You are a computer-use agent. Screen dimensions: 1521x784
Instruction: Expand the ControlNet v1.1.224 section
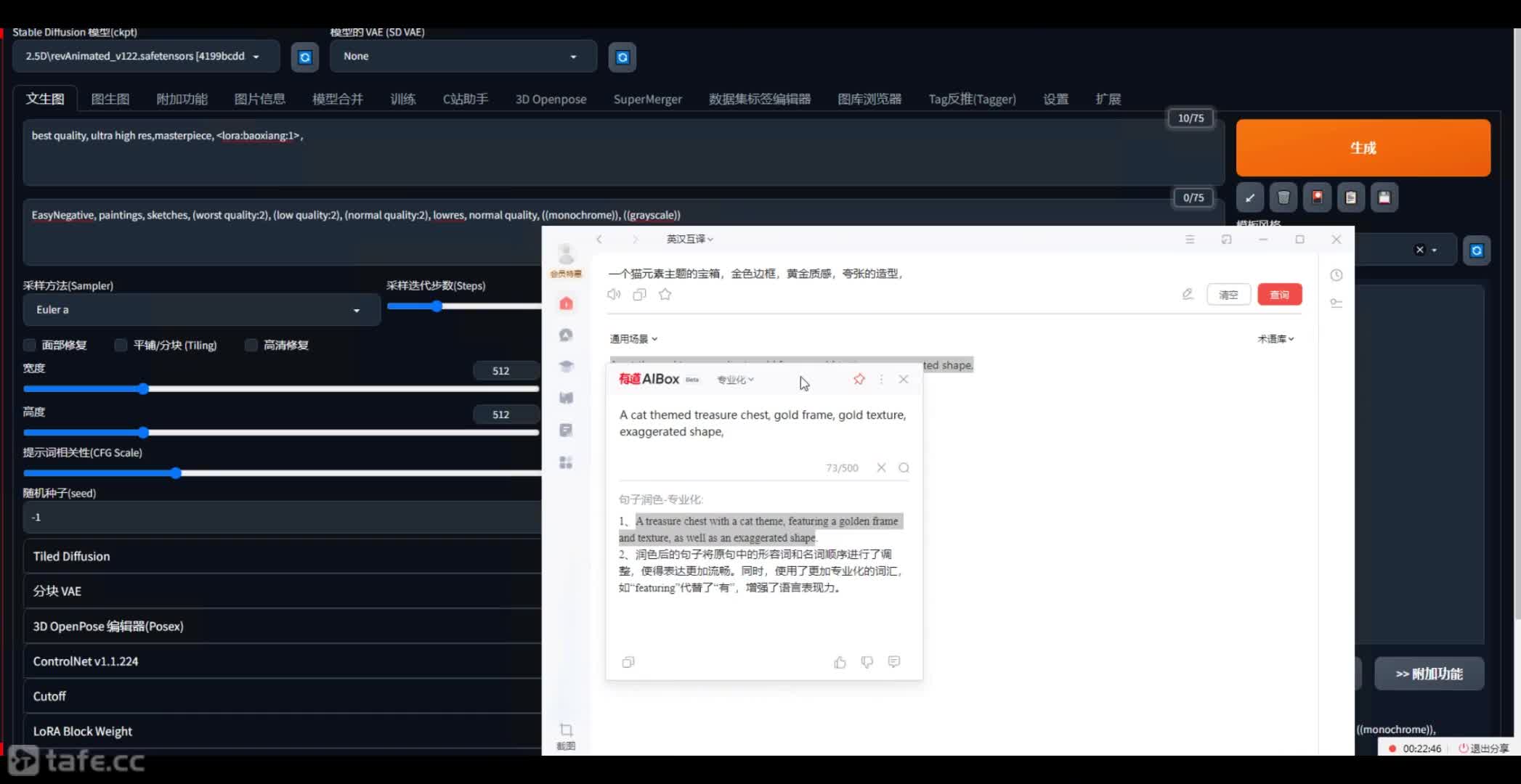point(282,661)
